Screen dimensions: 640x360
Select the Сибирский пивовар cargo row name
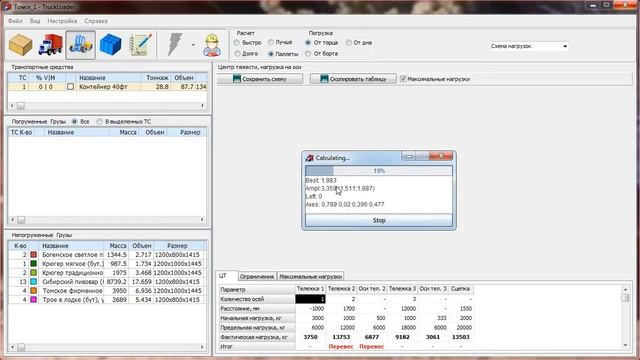[73, 282]
